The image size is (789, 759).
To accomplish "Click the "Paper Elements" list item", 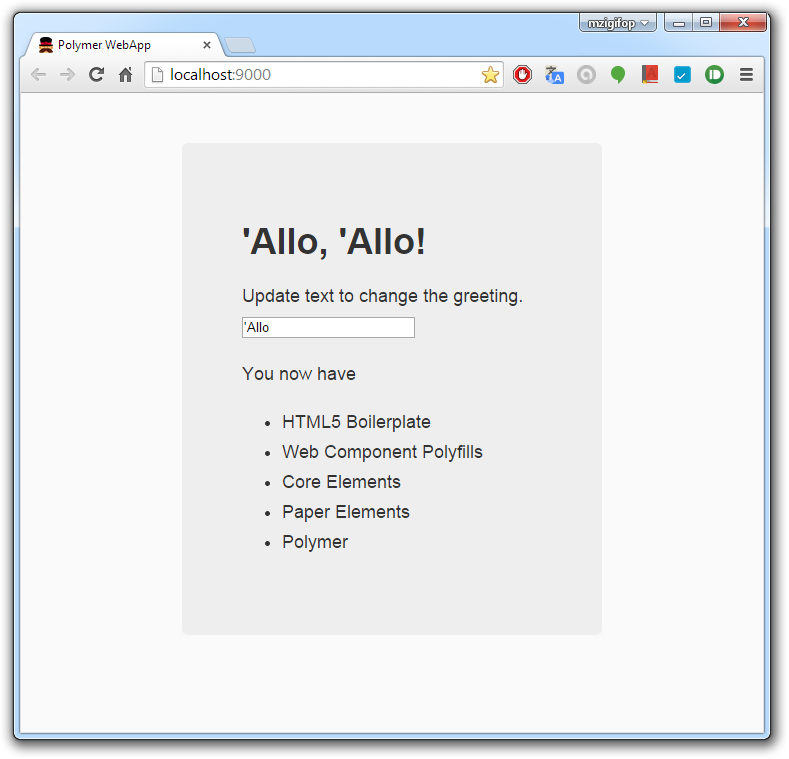I will 346,512.
